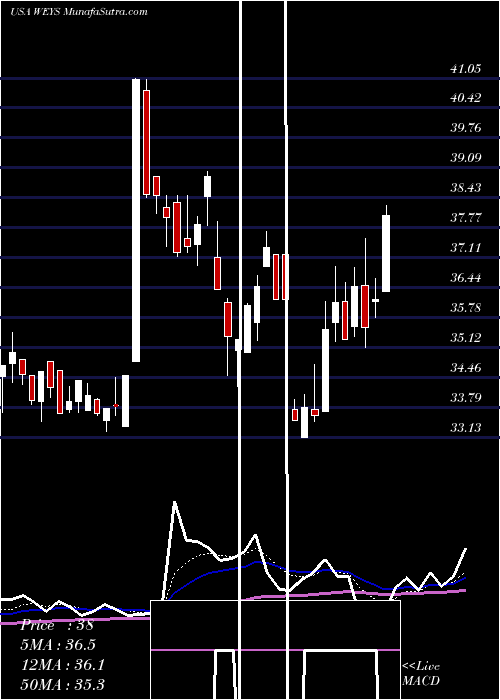Select the 34.46 price axis label
The height and width of the screenshot is (700, 500).
pyautogui.click(x=465, y=368)
